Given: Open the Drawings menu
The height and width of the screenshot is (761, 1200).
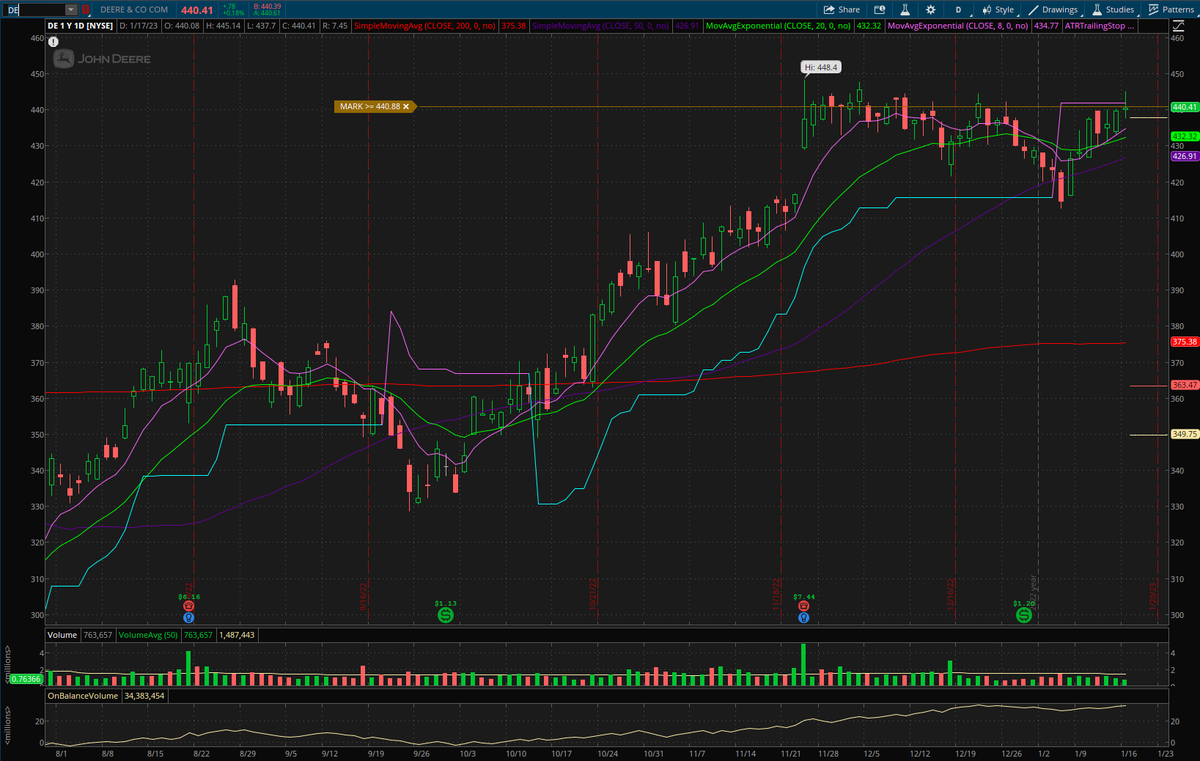Looking at the screenshot, I should 1053,9.
